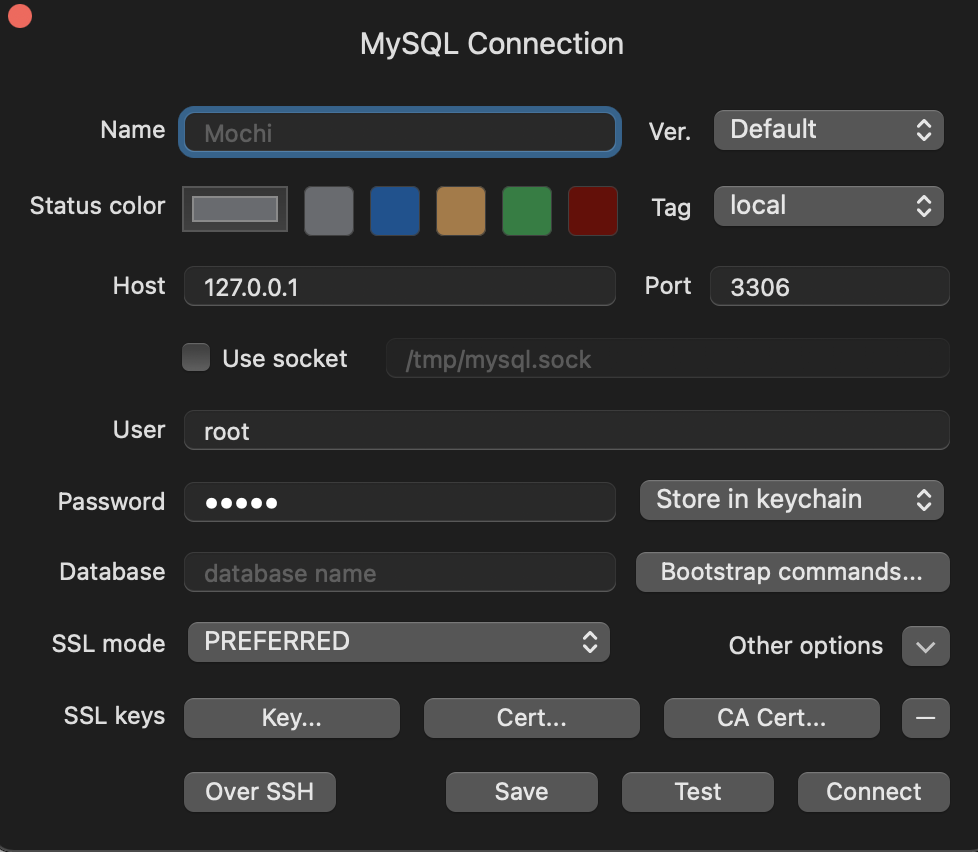The height and width of the screenshot is (852, 978).
Task: Select the orange status color
Action: (460, 210)
